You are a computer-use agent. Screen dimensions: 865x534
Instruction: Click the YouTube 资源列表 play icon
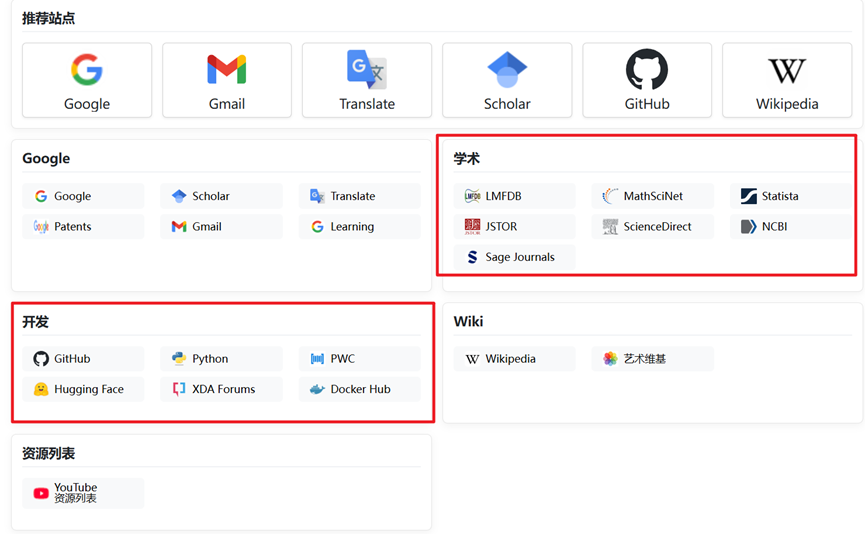click(x=41, y=493)
